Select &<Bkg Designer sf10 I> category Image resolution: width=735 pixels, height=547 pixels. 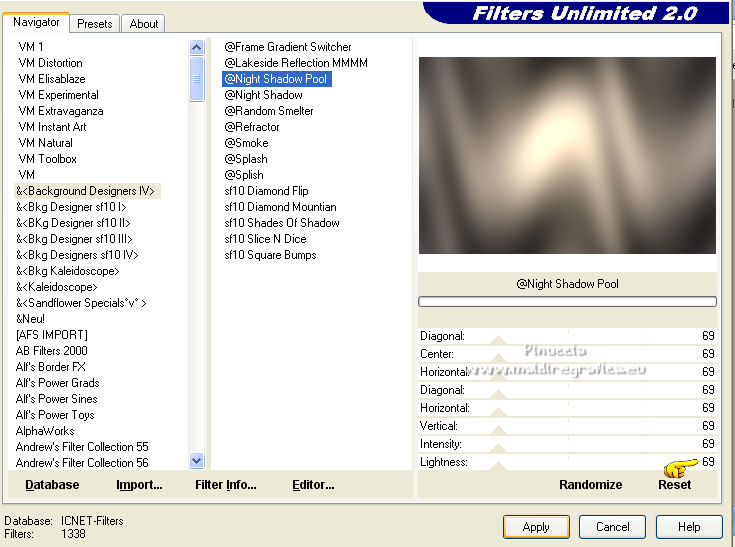click(x=71, y=207)
